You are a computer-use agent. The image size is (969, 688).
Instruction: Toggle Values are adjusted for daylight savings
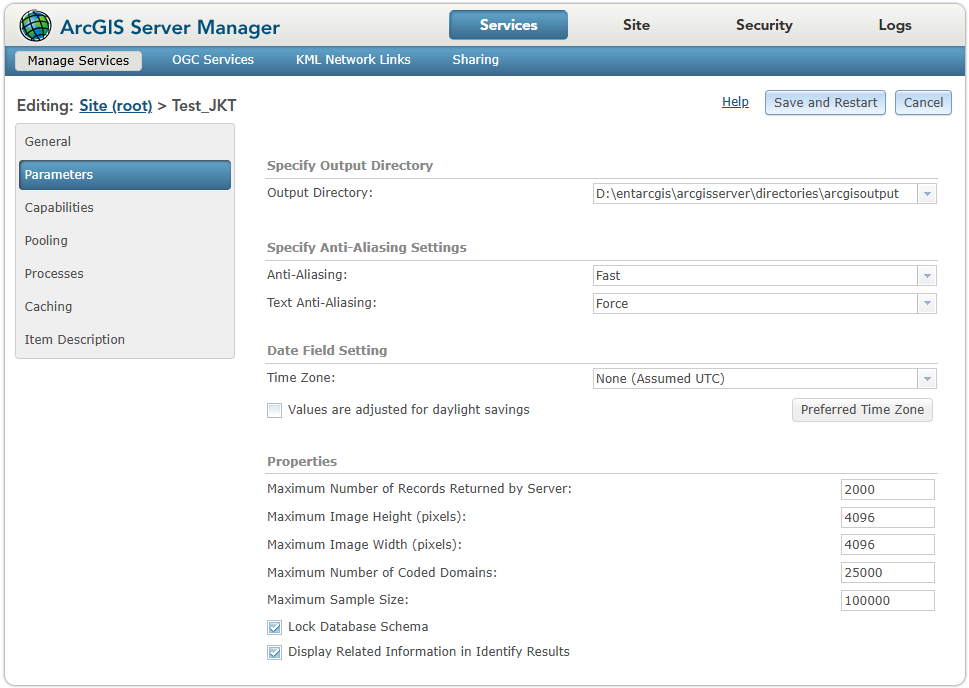(x=274, y=410)
